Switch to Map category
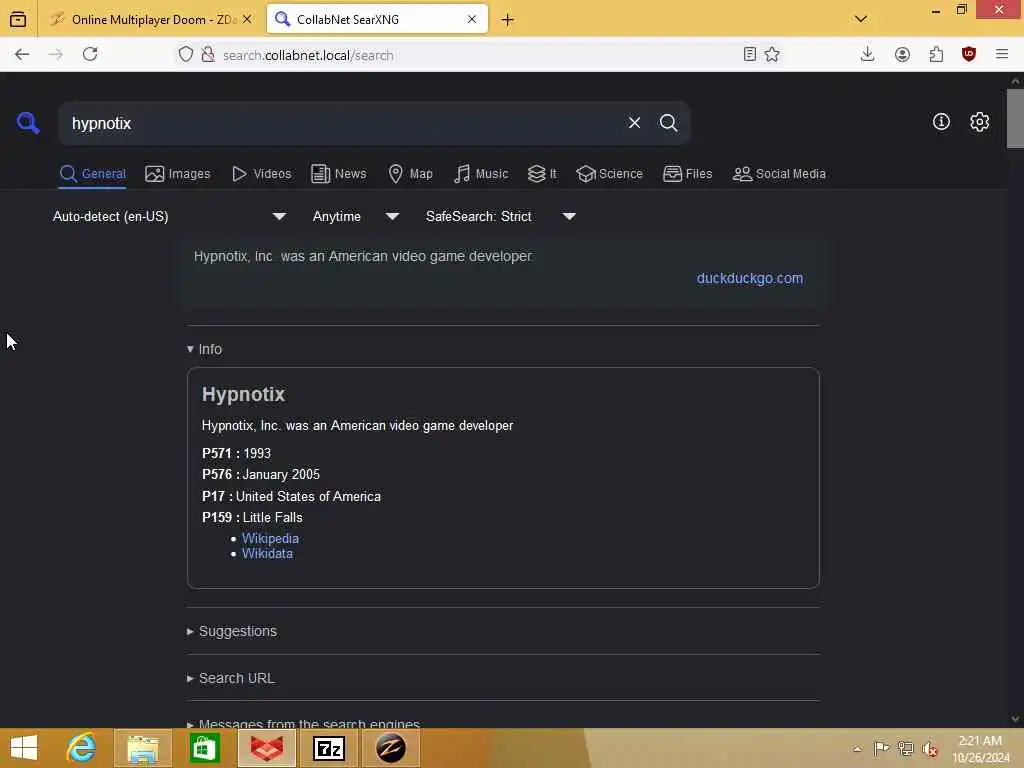This screenshot has height=768, width=1024. (x=410, y=174)
